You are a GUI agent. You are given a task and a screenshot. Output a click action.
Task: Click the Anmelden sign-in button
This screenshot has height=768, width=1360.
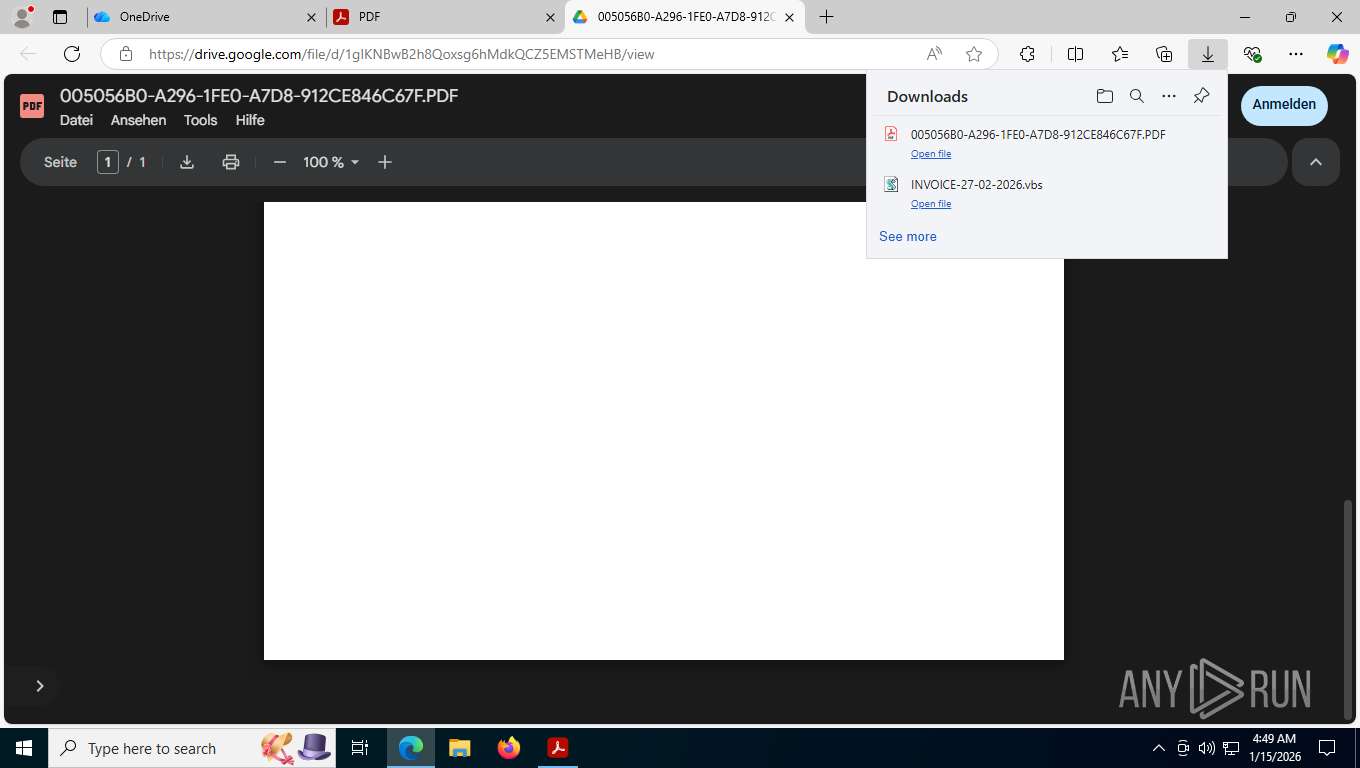click(1284, 105)
